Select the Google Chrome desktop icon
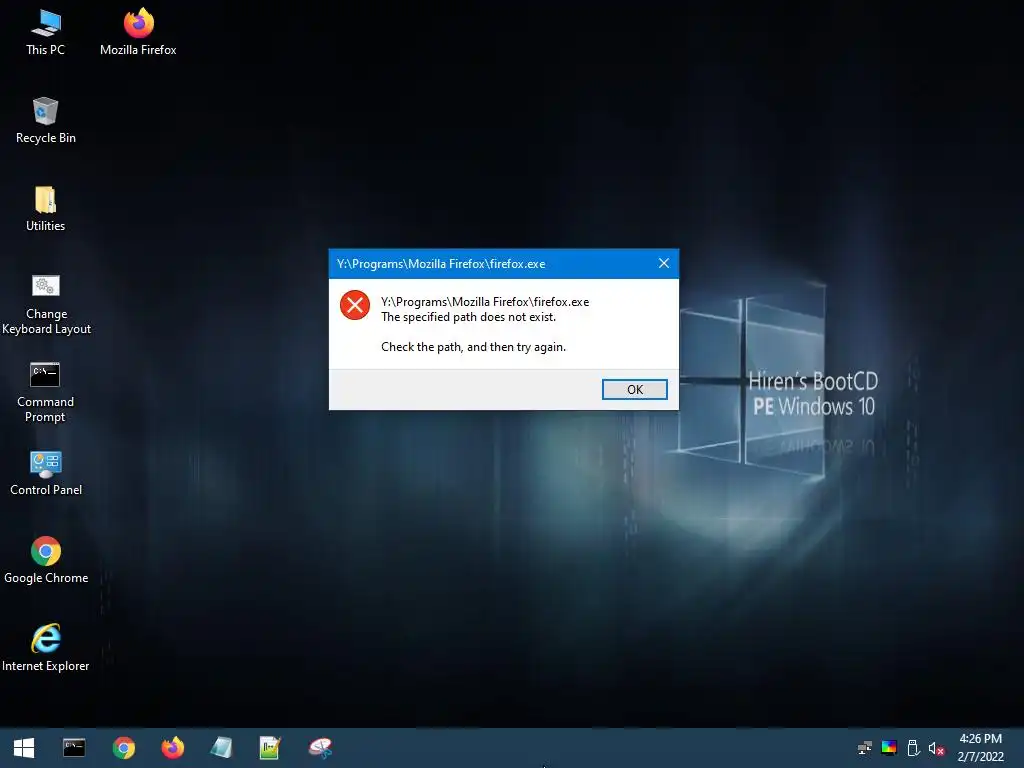 [x=46, y=560]
